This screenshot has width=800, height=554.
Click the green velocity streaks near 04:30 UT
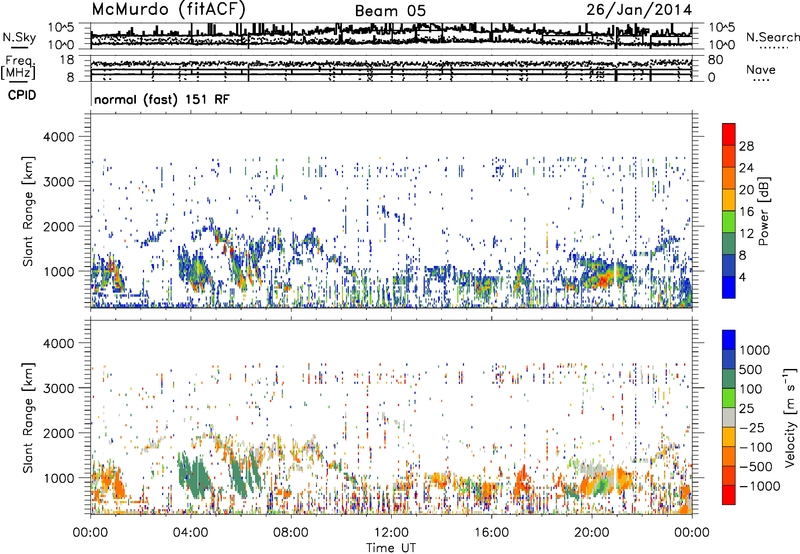click(195, 476)
